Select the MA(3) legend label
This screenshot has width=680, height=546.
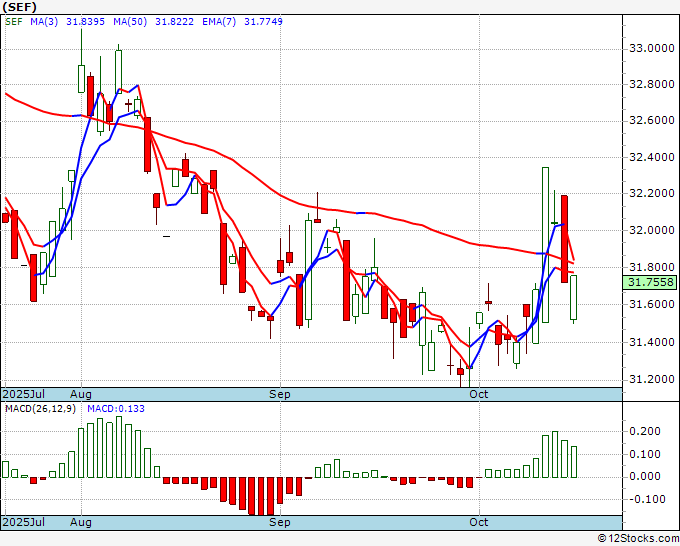point(44,22)
